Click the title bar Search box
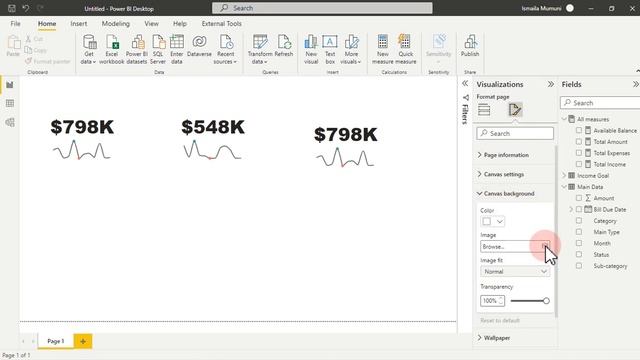This screenshot has height=360, width=640. coord(322,8)
